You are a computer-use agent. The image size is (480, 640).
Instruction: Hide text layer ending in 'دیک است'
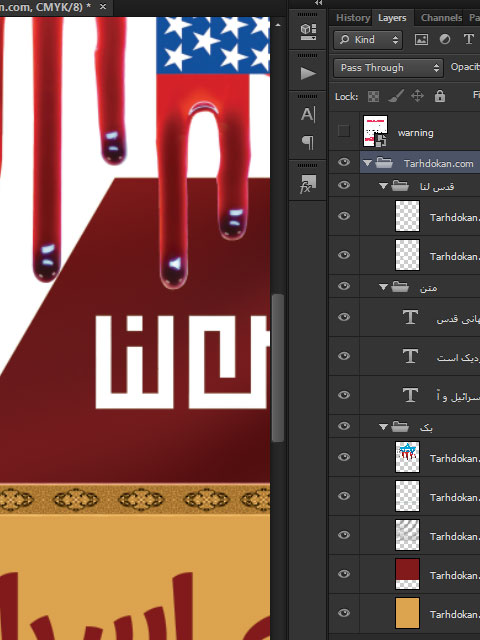tap(344, 356)
